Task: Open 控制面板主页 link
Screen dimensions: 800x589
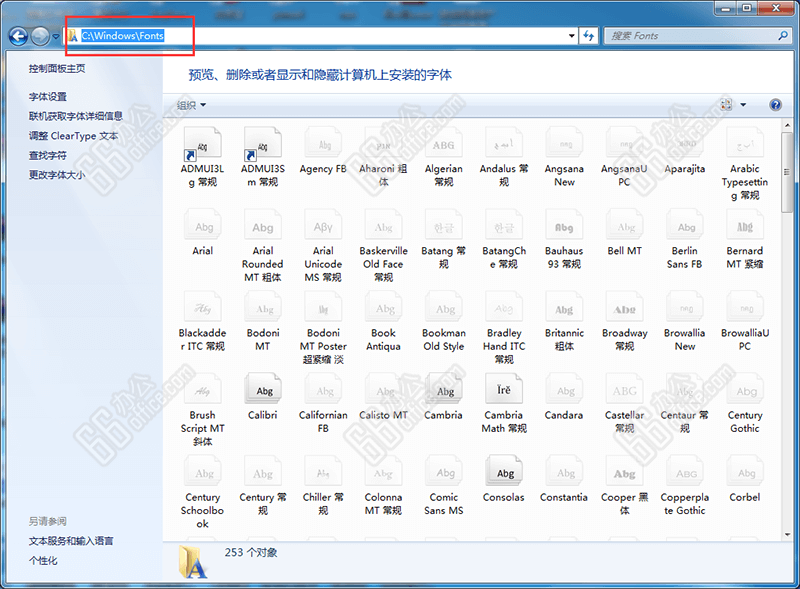Action: 57,68
